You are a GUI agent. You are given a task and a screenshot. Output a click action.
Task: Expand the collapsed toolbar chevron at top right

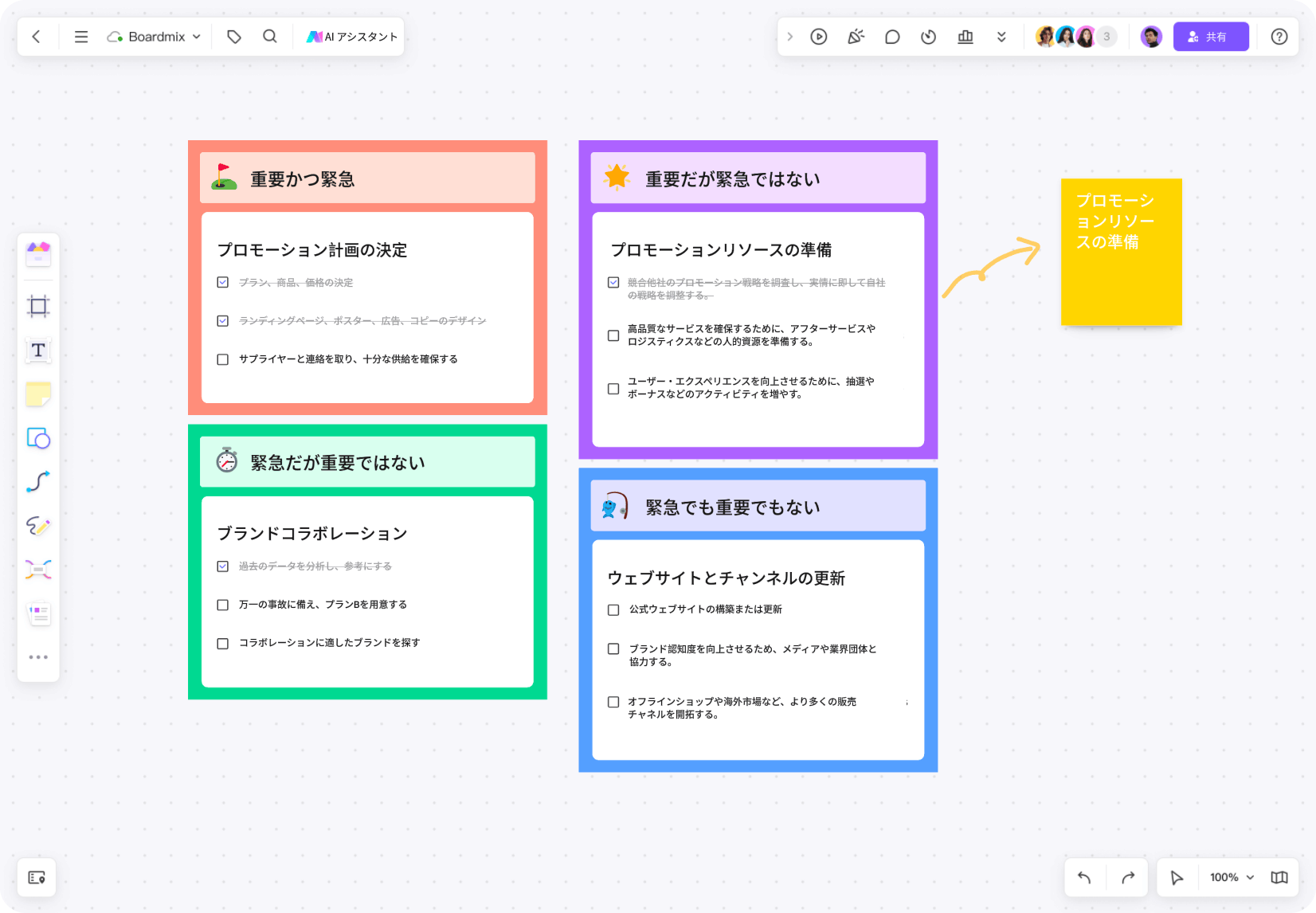point(789,37)
